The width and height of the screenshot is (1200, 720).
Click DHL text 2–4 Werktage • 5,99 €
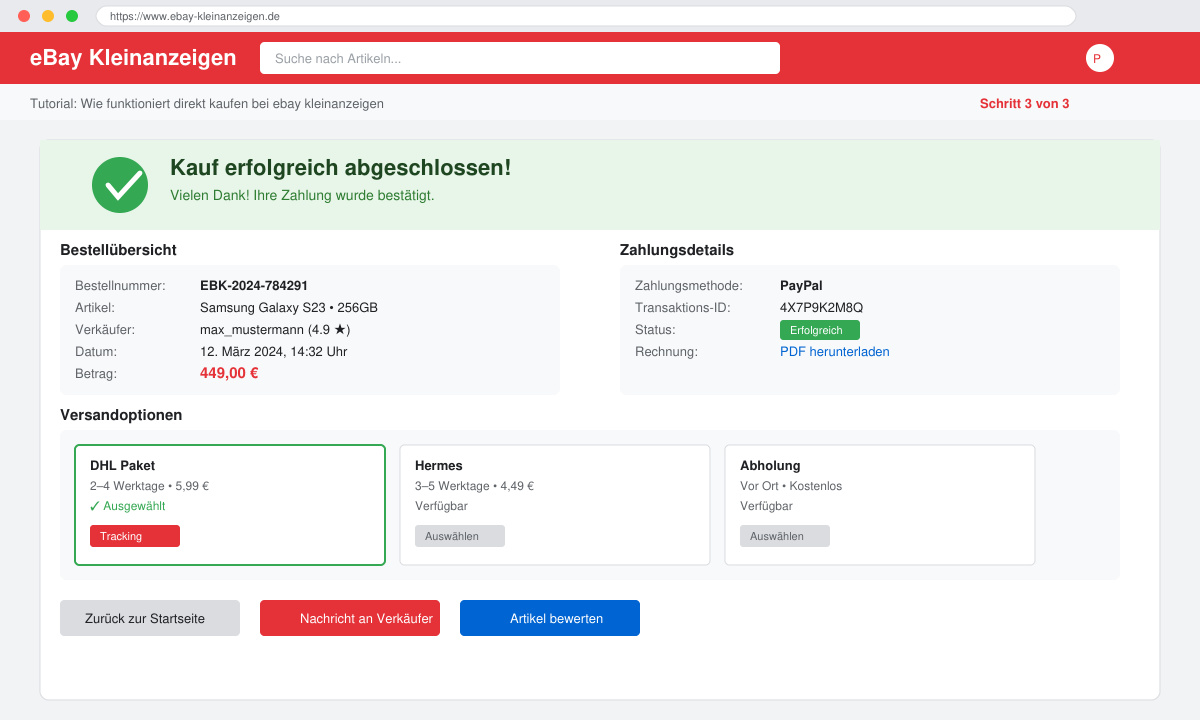[149, 486]
